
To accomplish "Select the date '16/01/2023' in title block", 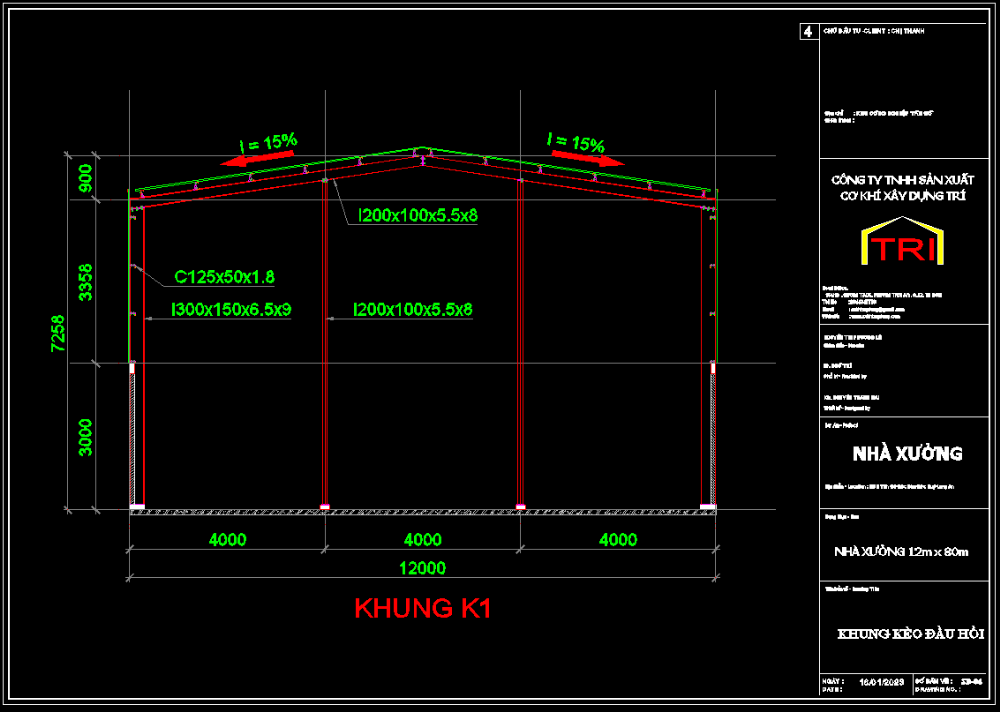I will point(882,682).
